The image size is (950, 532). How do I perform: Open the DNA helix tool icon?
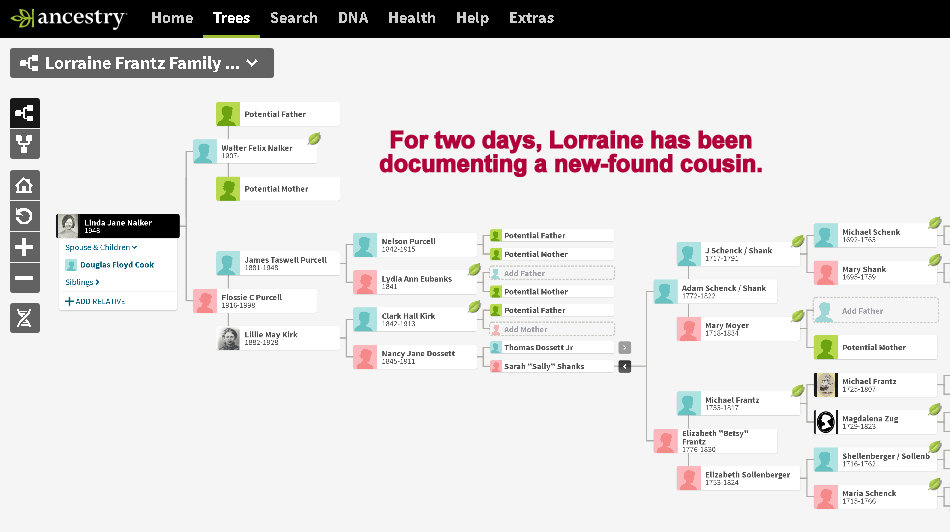pos(25,318)
